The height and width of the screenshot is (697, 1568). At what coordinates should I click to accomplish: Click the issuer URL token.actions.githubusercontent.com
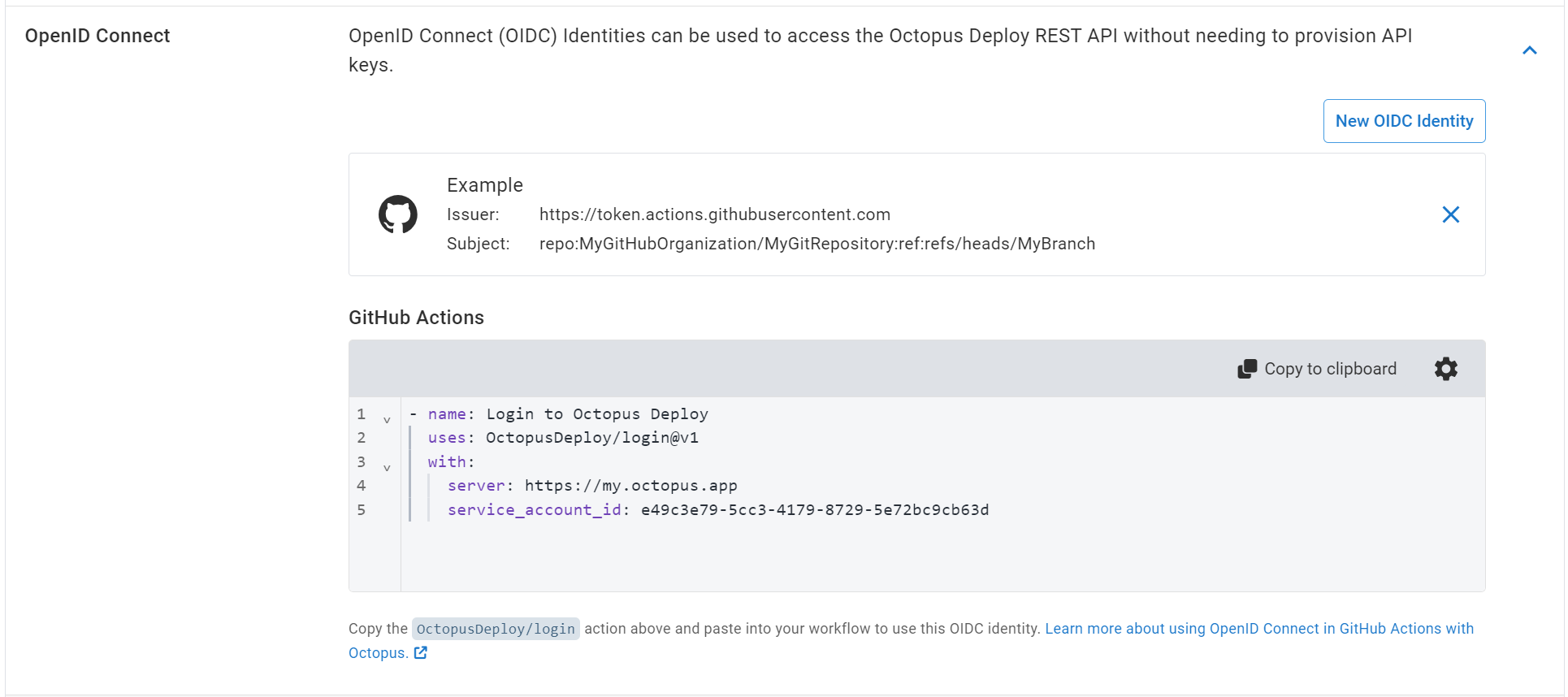(715, 214)
